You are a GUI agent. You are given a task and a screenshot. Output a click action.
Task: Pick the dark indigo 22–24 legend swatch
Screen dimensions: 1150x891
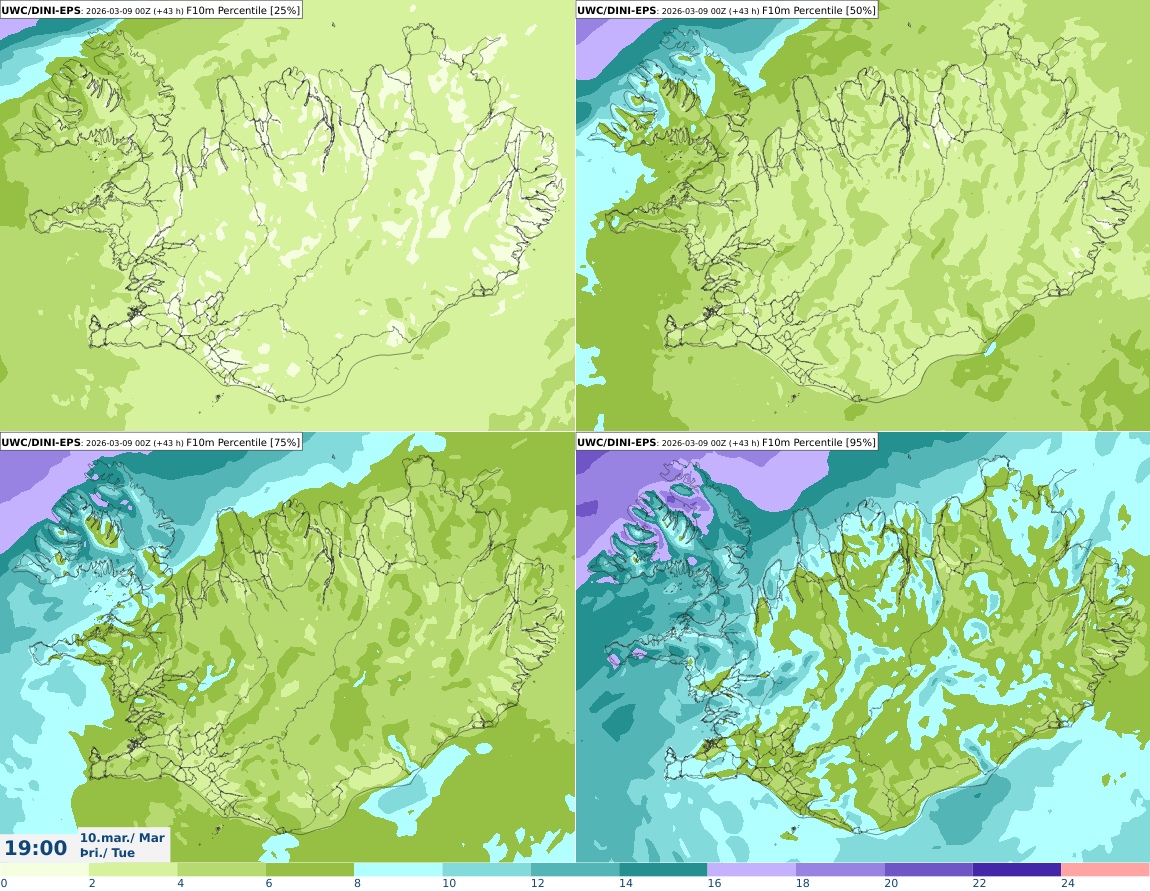click(1017, 870)
